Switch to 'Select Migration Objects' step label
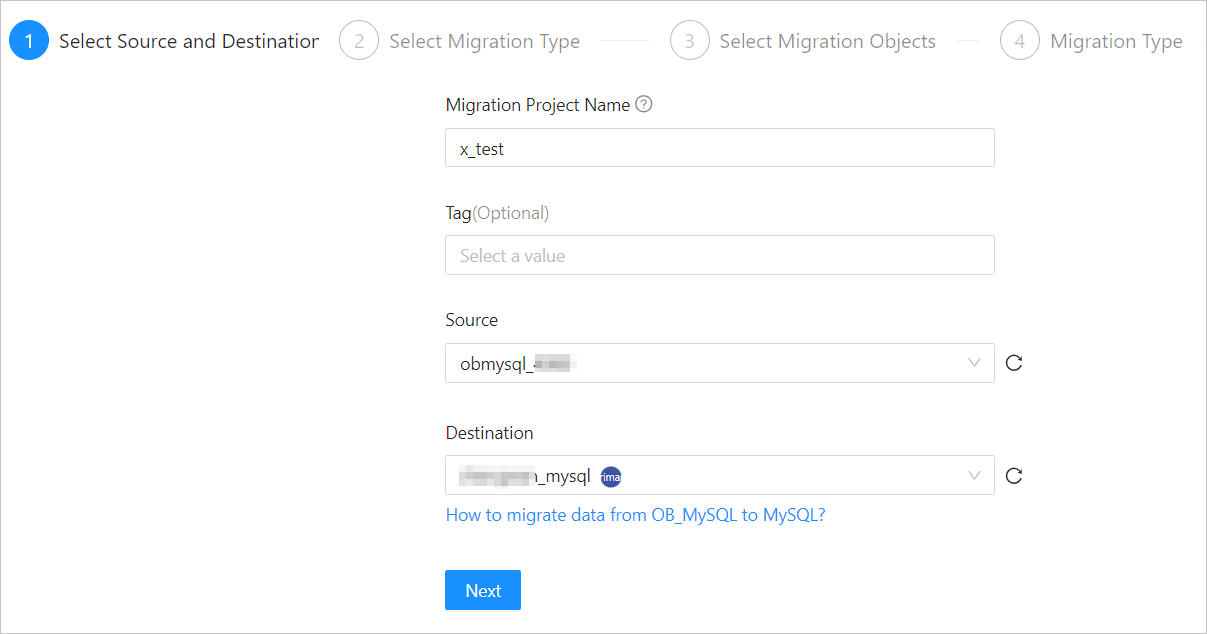1207x634 pixels. (x=827, y=41)
